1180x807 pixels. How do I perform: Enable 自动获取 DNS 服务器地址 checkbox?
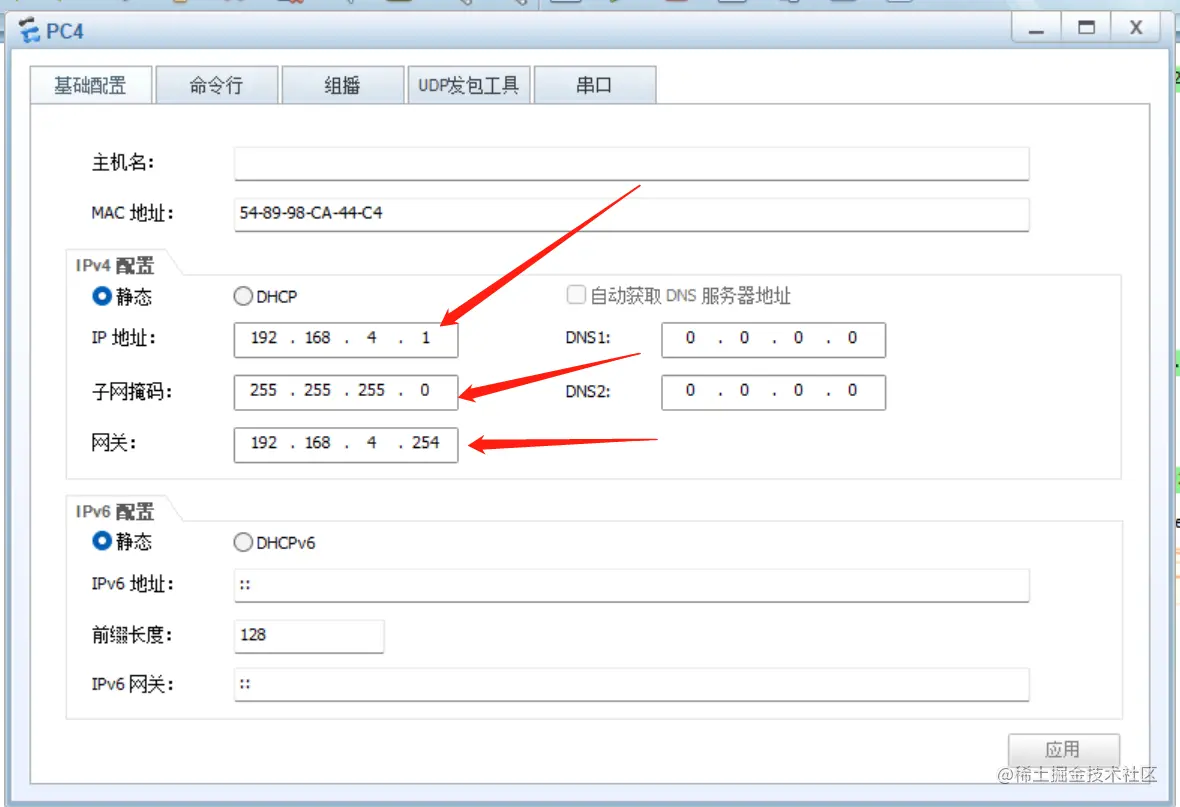576,294
